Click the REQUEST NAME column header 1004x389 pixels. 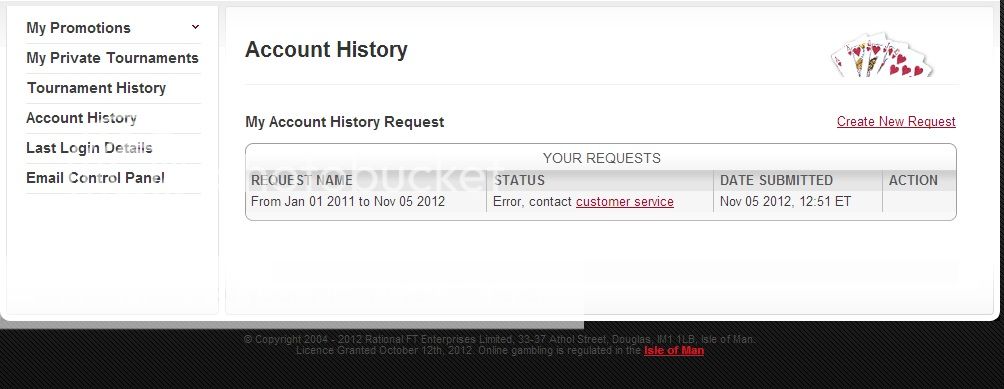(x=302, y=180)
